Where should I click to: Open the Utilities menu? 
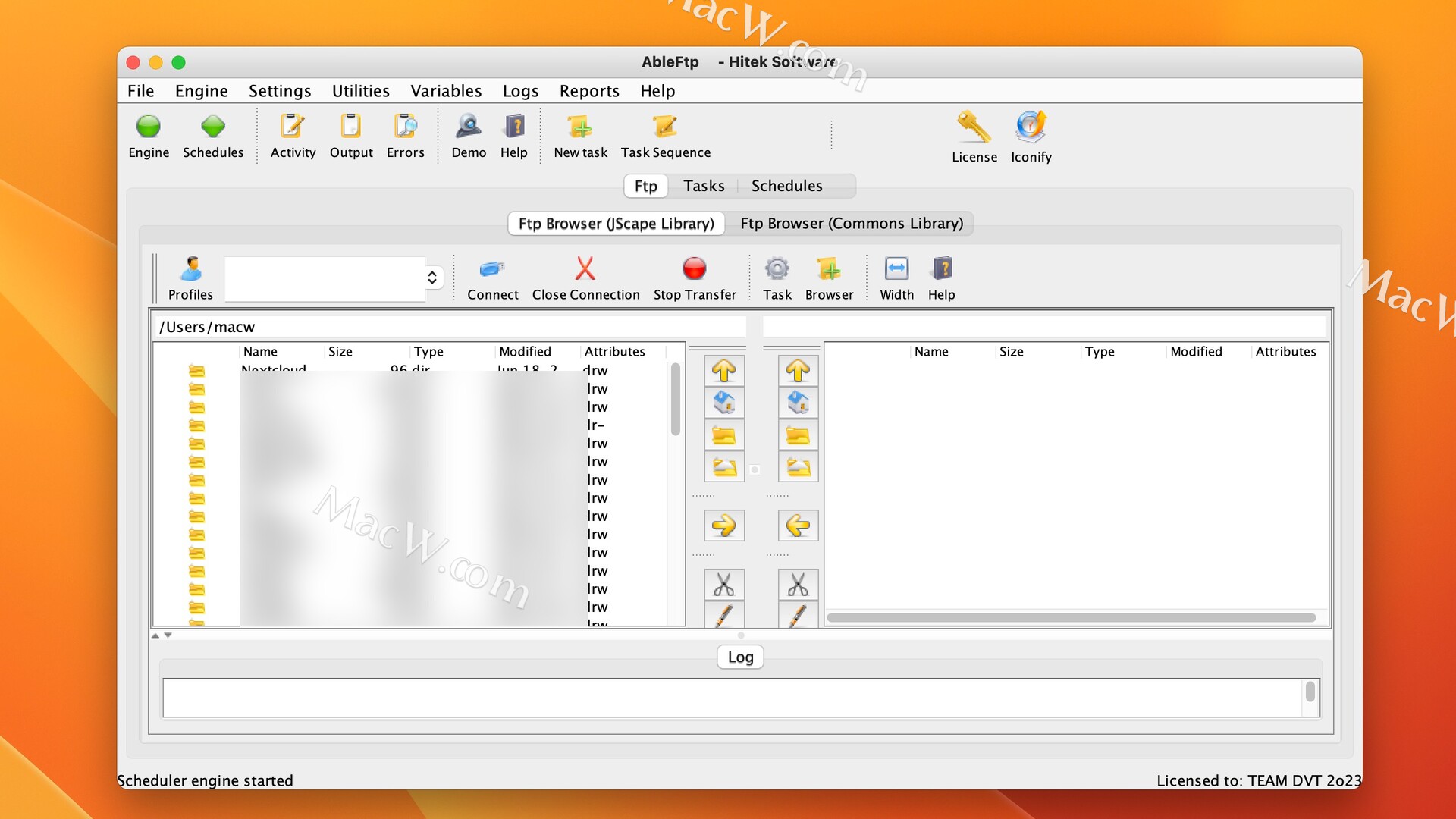point(360,91)
